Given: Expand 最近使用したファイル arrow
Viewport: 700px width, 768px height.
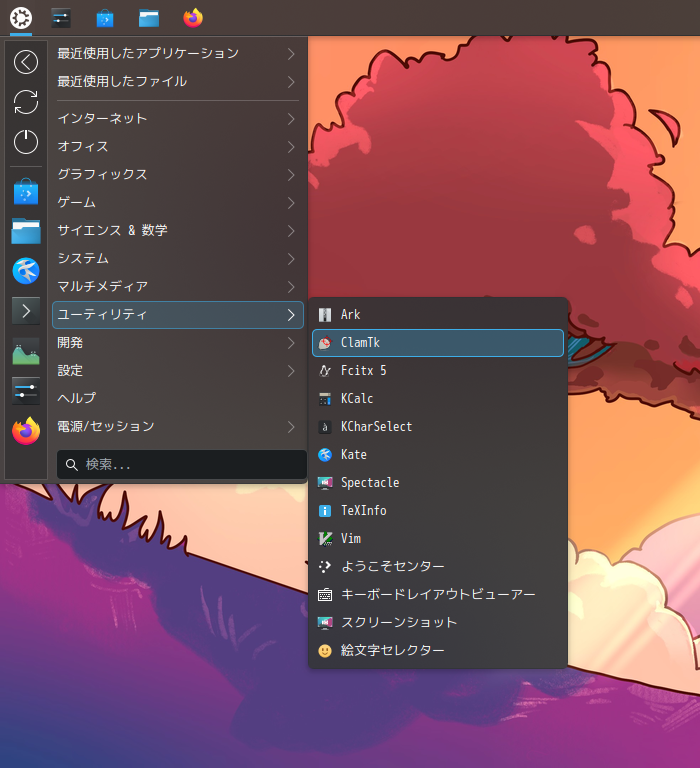Looking at the screenshot, I should point(291,81).
